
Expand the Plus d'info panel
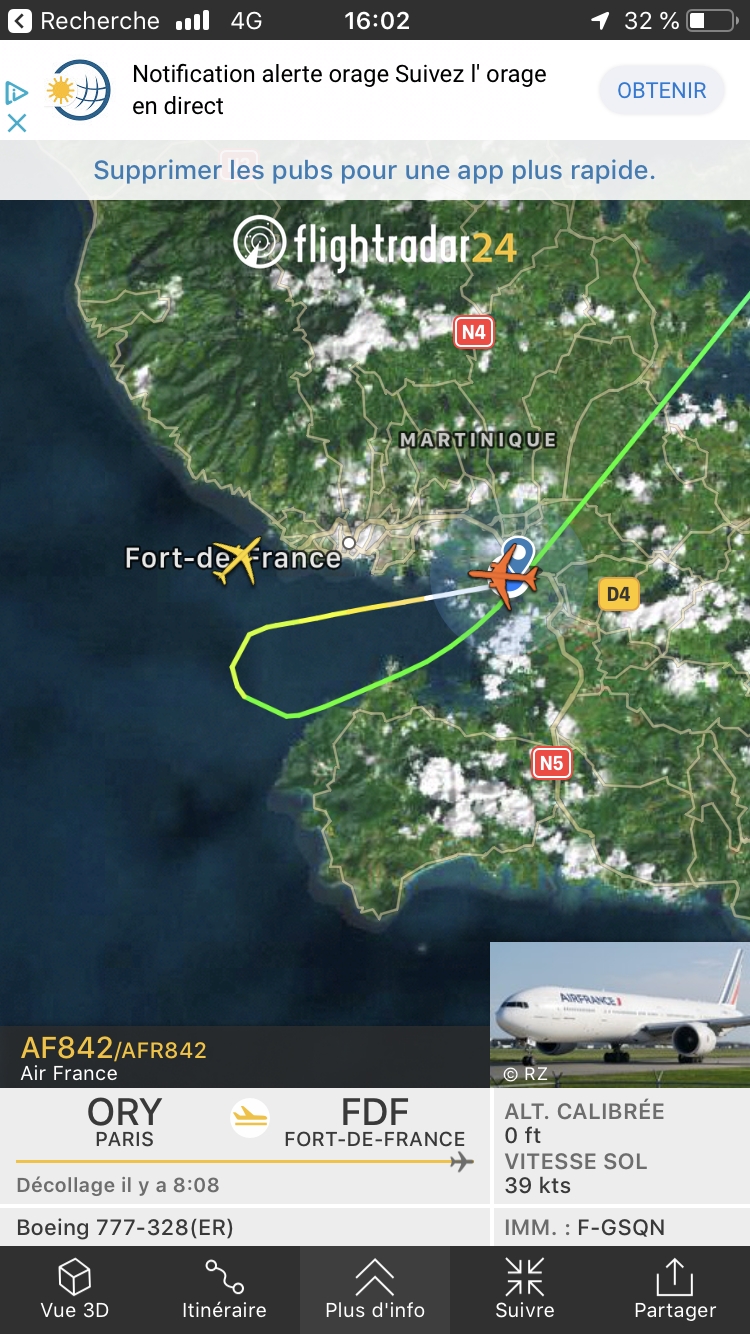pos(375,1290)
